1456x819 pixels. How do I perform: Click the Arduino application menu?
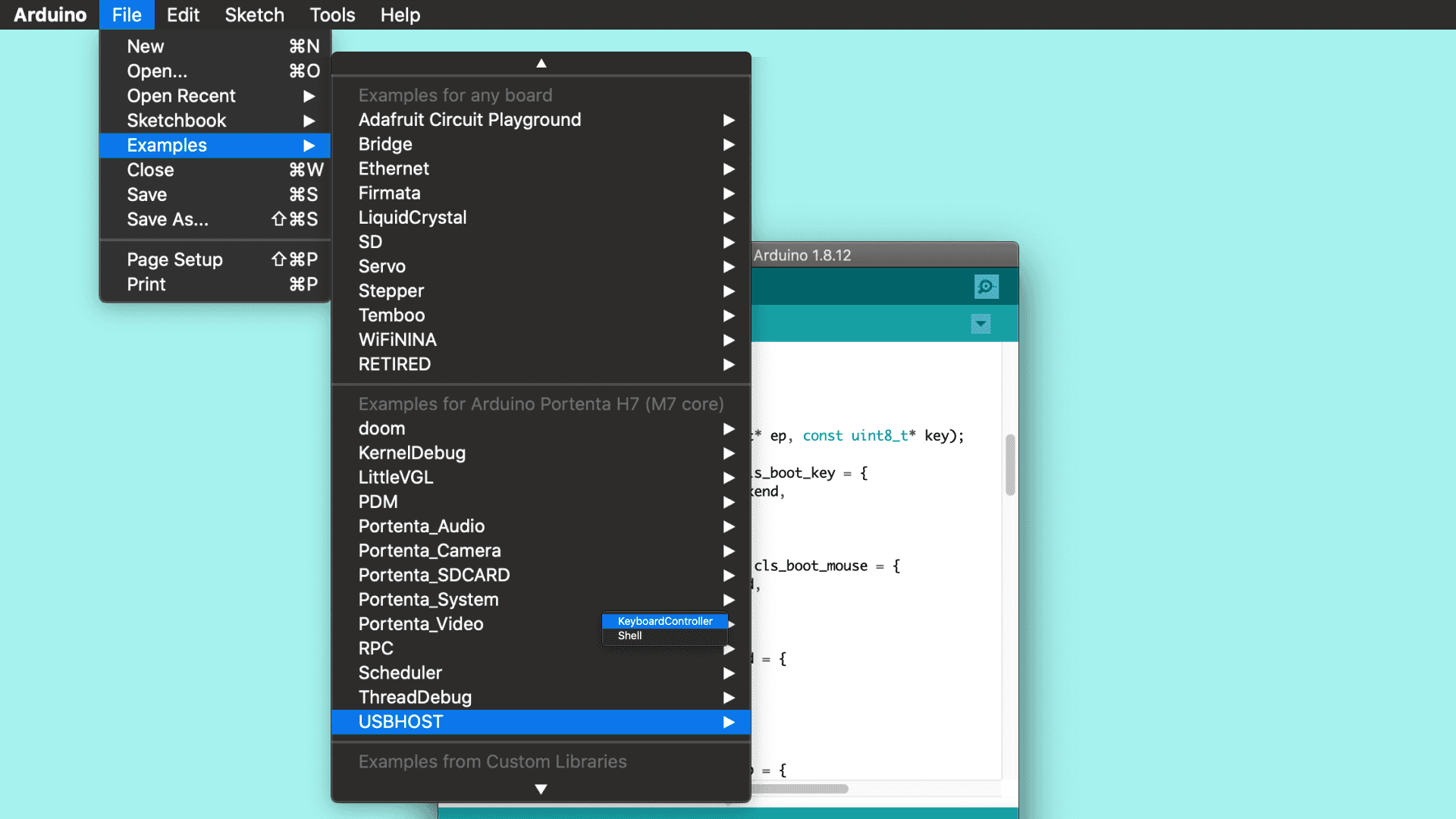pos(50,15)
